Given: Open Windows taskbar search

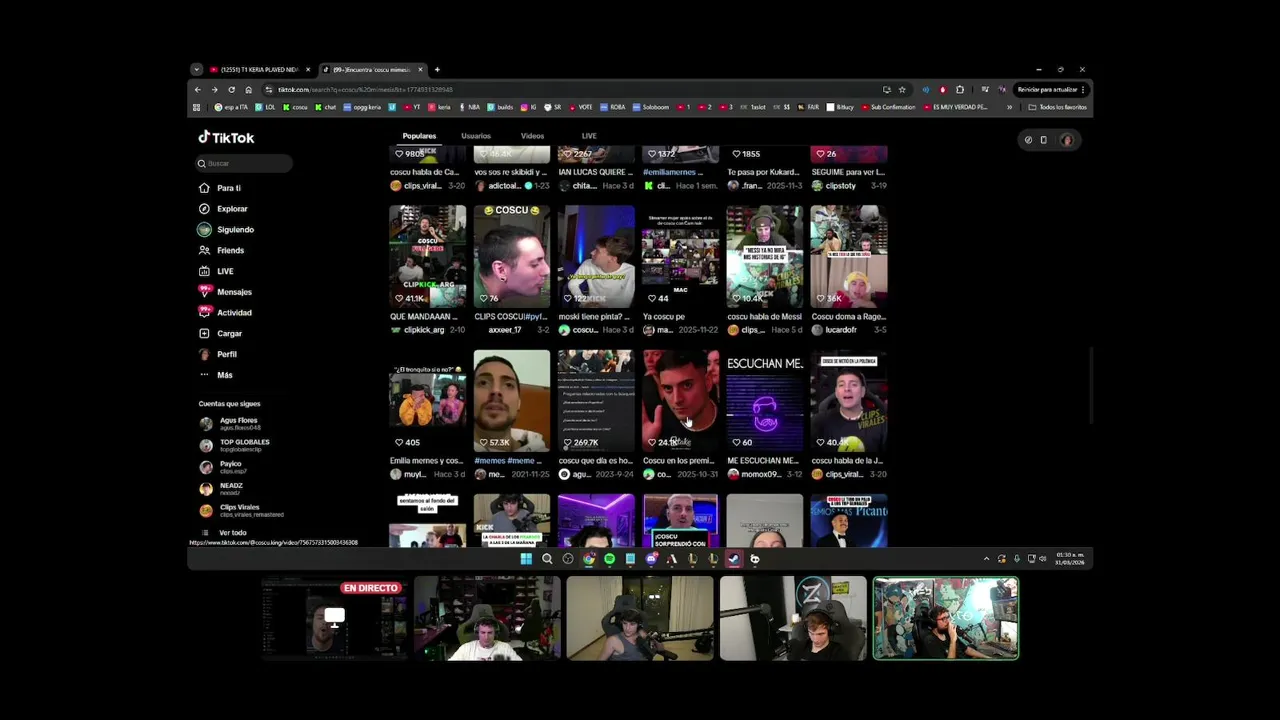Looking at the screenshot, I should [x=547, y=559].
